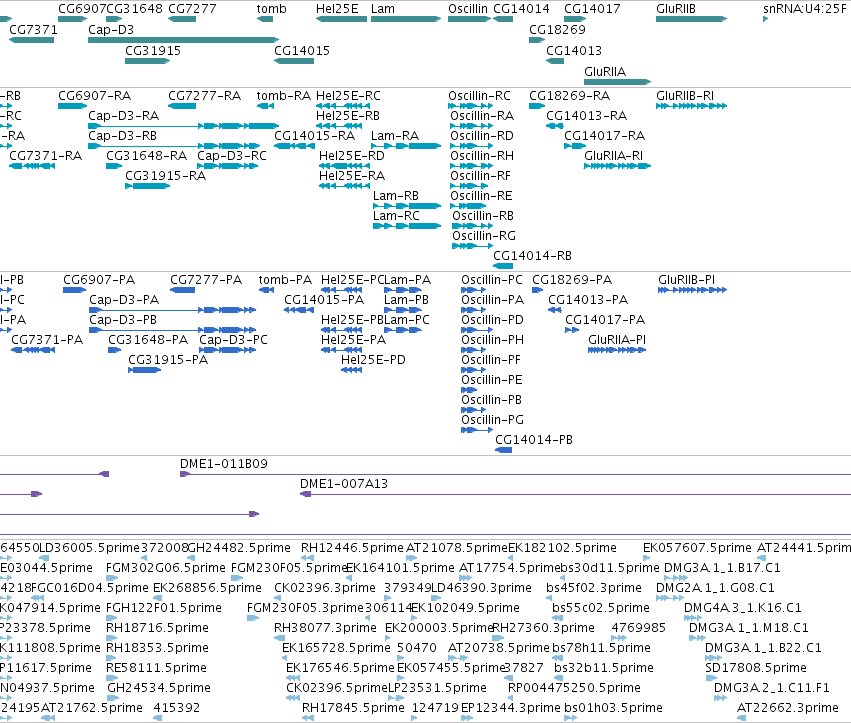Select protein CG14015-PA
Viewport: 851px width, 723px height.
(299, 310)
